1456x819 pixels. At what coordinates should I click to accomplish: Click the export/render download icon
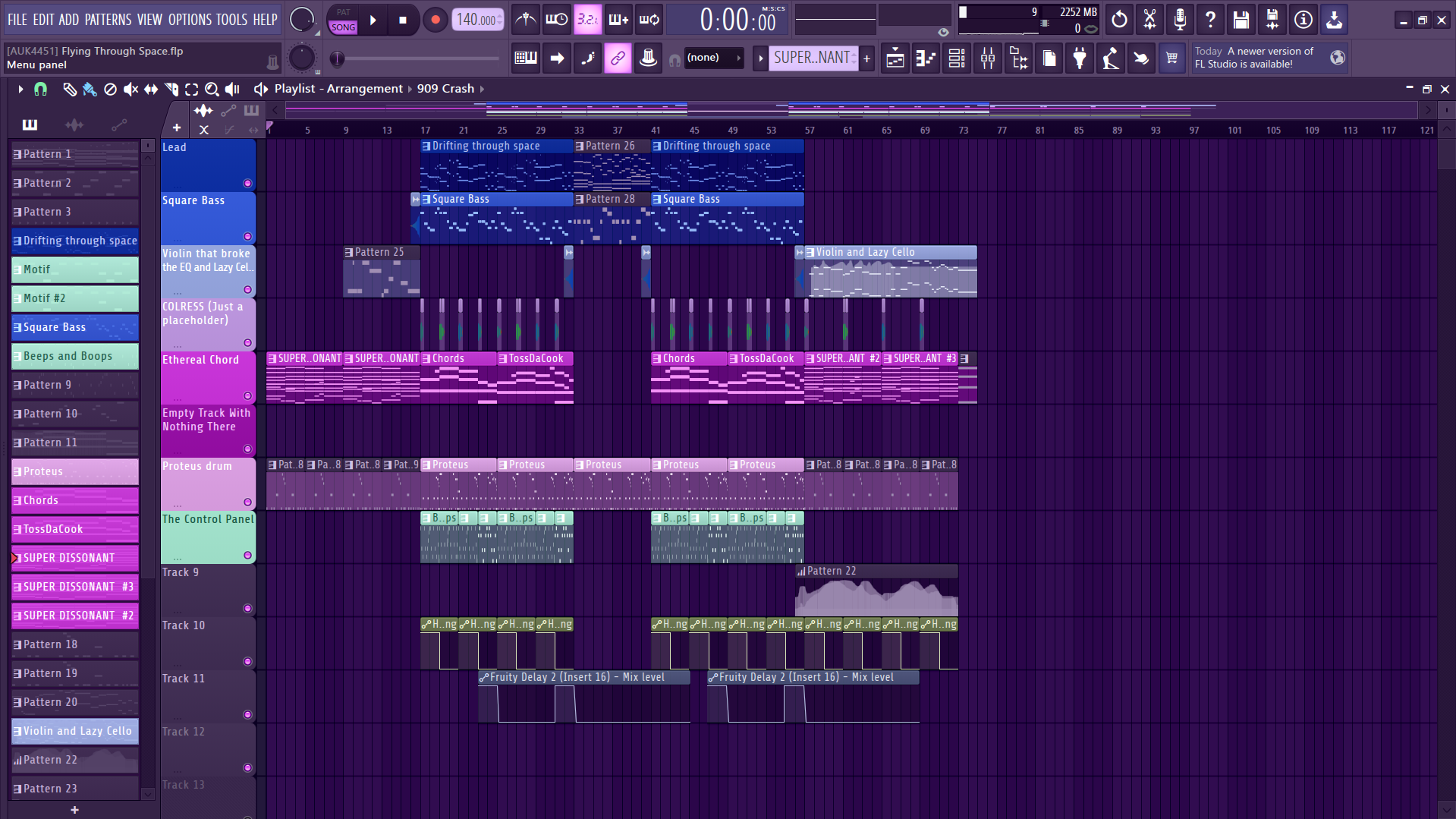1334,20
